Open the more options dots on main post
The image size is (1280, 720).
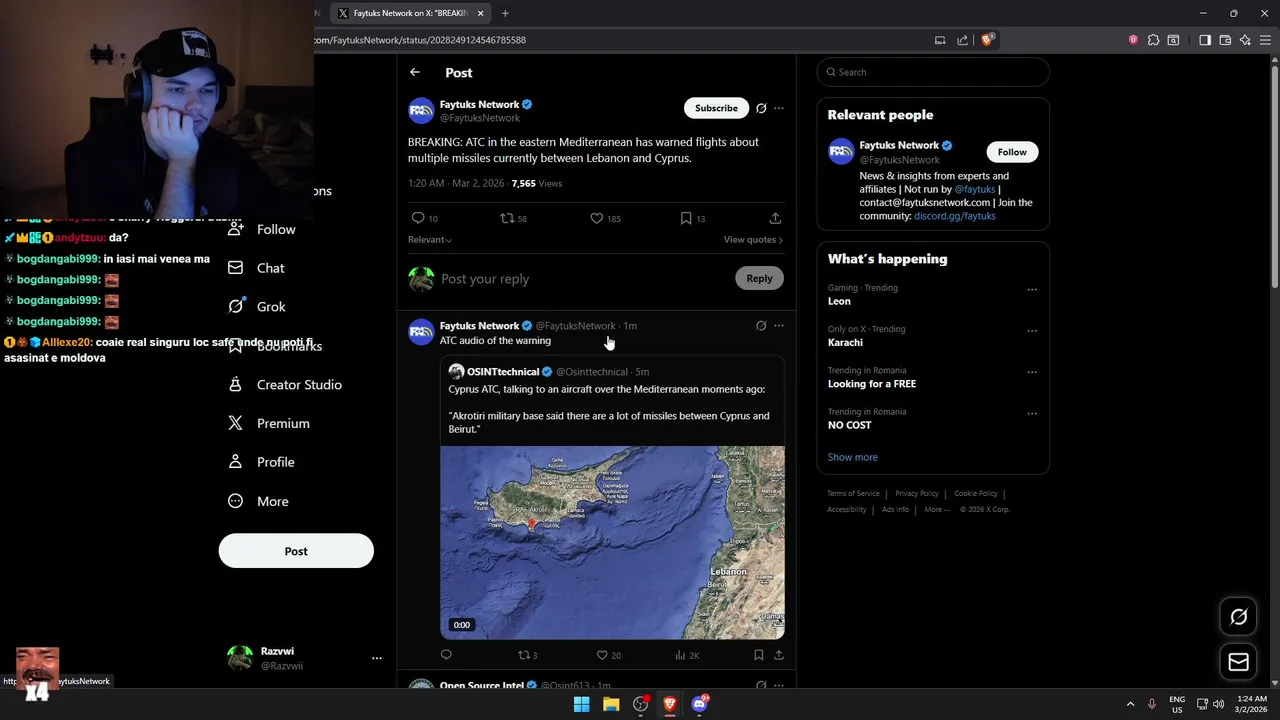click(779, 108)
